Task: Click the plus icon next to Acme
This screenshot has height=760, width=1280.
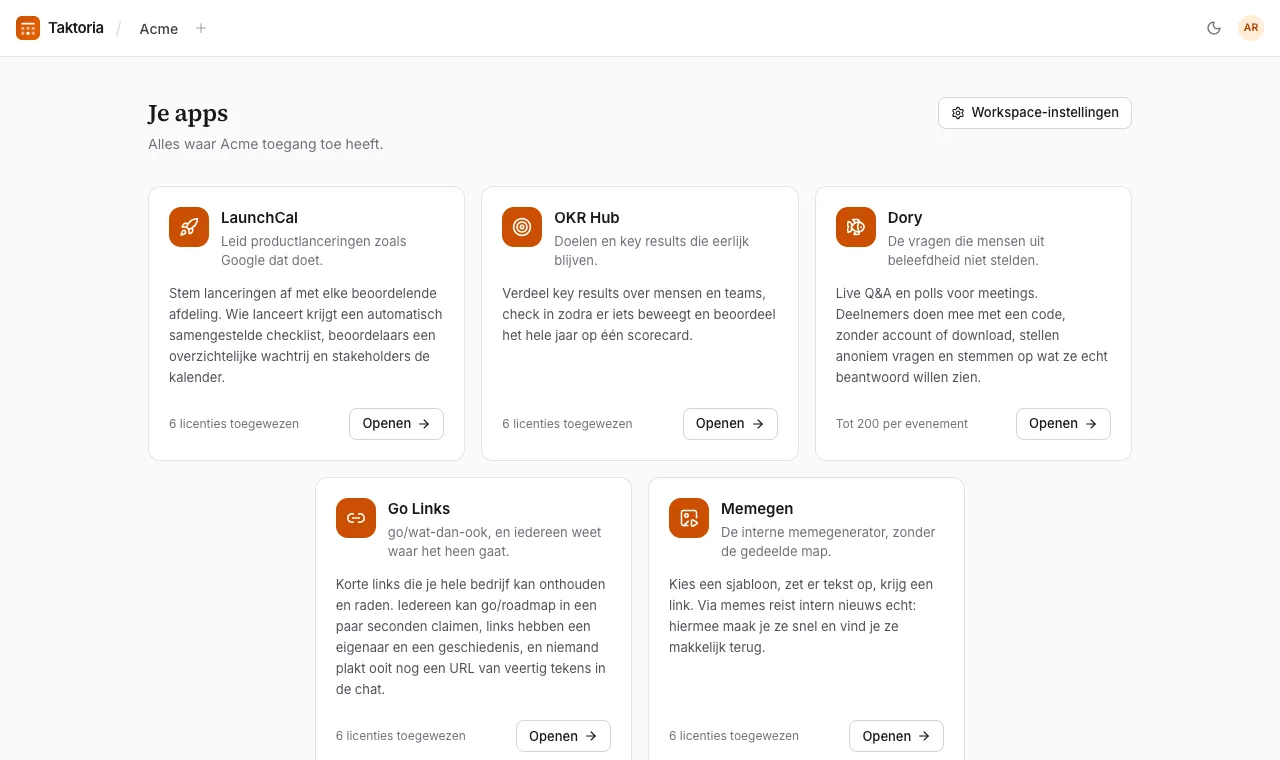Action: click(201, 28)
